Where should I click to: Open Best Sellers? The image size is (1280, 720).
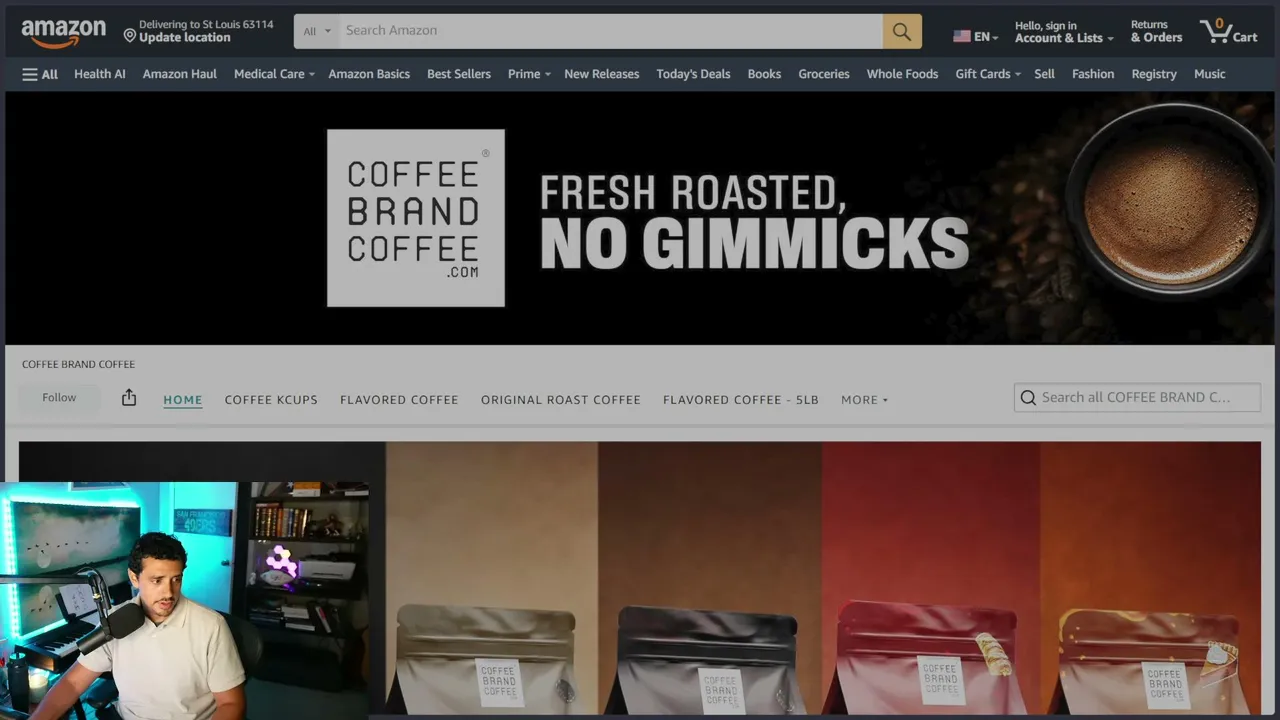coord(459,74)
